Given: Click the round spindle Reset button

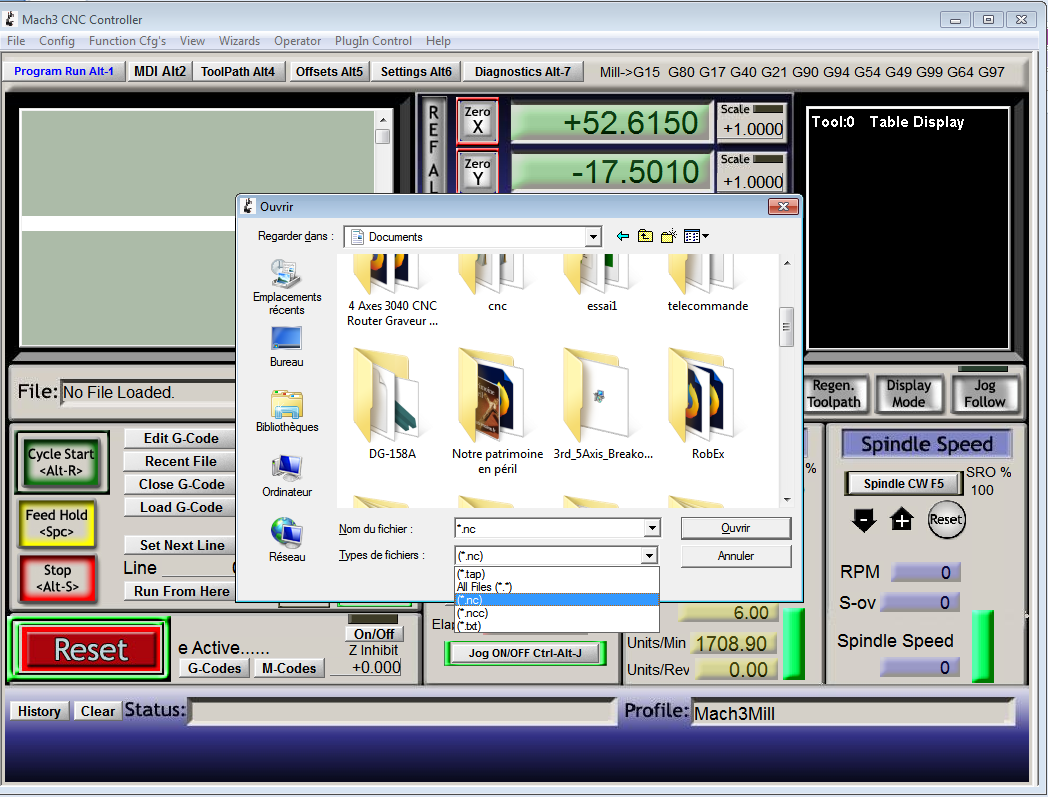Looking at the screenshot, I should click(946, 520).
